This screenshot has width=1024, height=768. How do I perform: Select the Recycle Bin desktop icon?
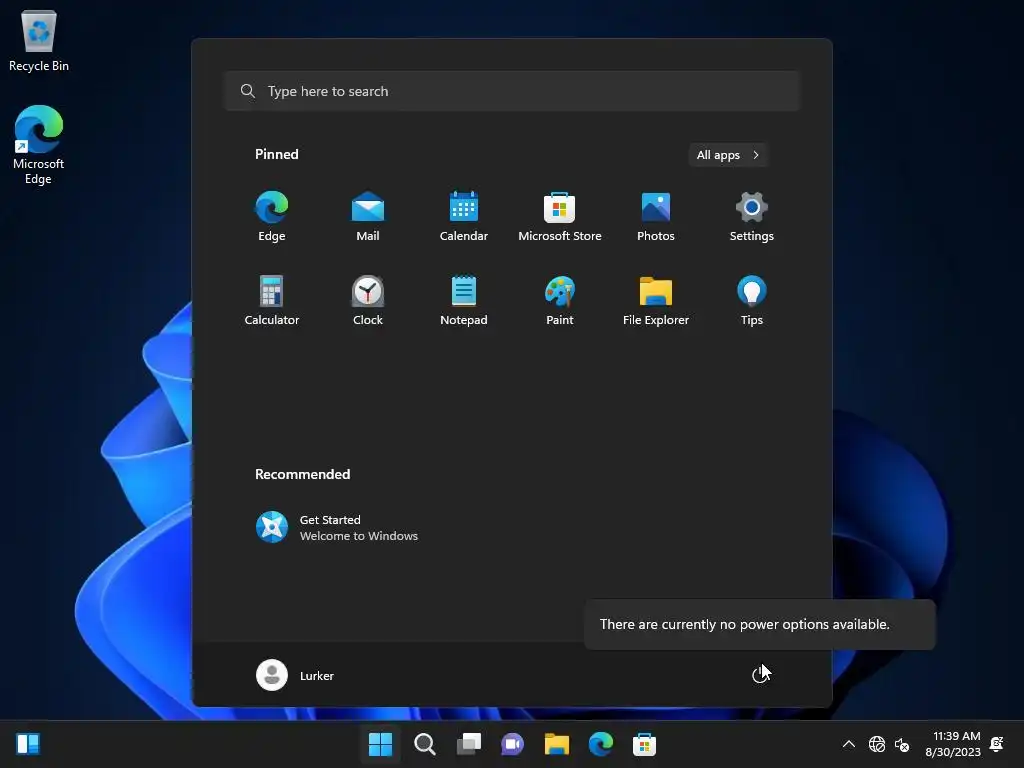(x=39, y=40)
